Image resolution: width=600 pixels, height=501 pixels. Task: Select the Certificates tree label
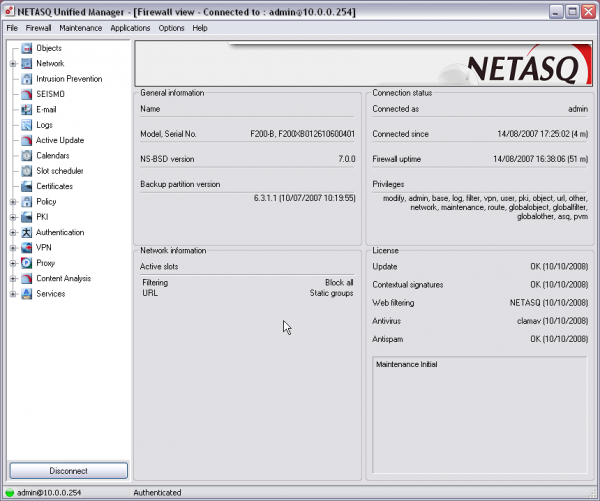[x=54, y=186]
